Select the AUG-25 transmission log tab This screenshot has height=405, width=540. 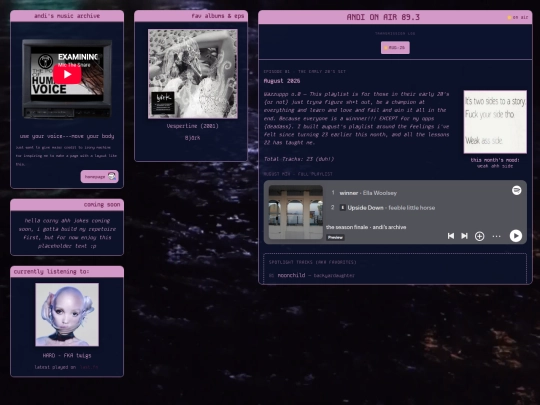(395, 48)
